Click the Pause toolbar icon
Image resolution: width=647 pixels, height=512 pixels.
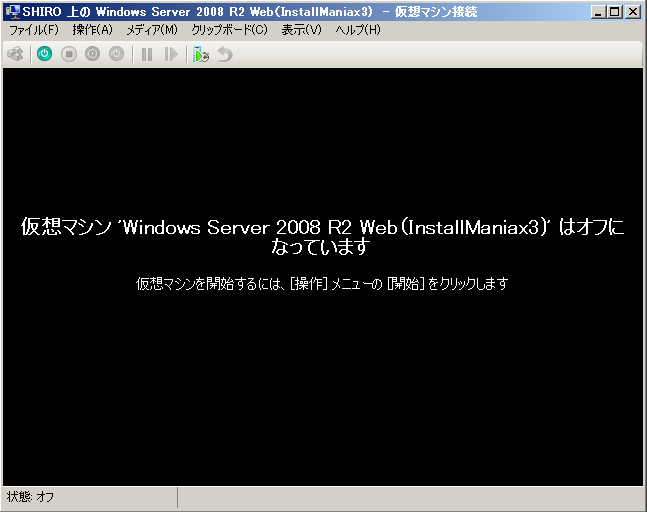click(x=147, y=54)
